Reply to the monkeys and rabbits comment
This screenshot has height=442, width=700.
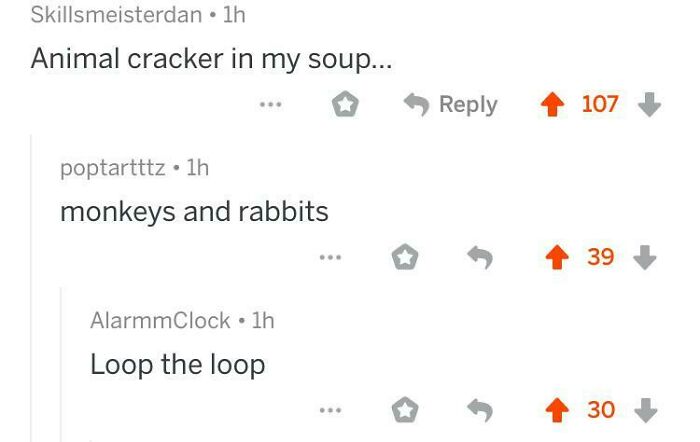[x=480, y=258]
